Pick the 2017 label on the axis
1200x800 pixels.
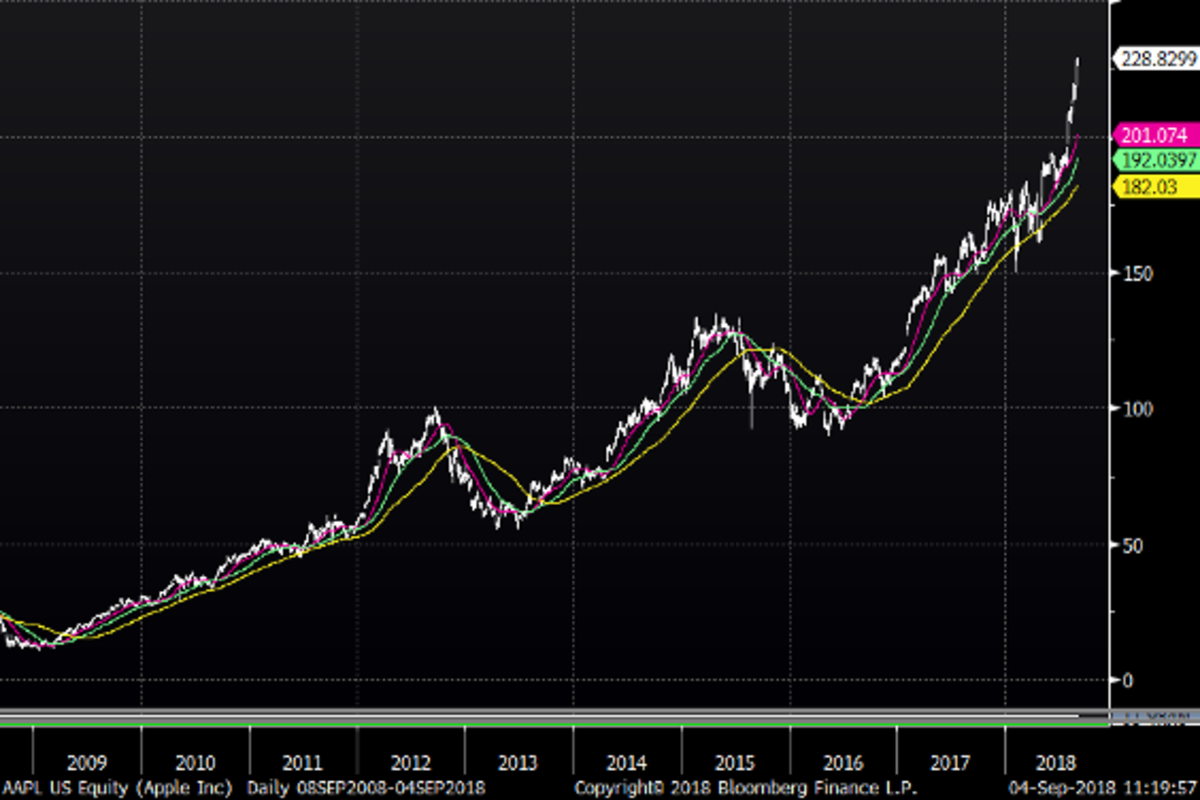click(x=950, y=761)
